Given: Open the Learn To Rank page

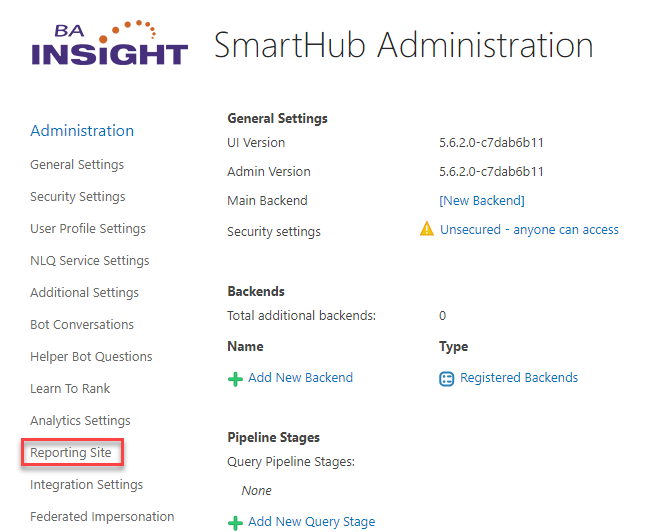Looking at the screenshot, I should pyautogui.click(x=70, y=389).
